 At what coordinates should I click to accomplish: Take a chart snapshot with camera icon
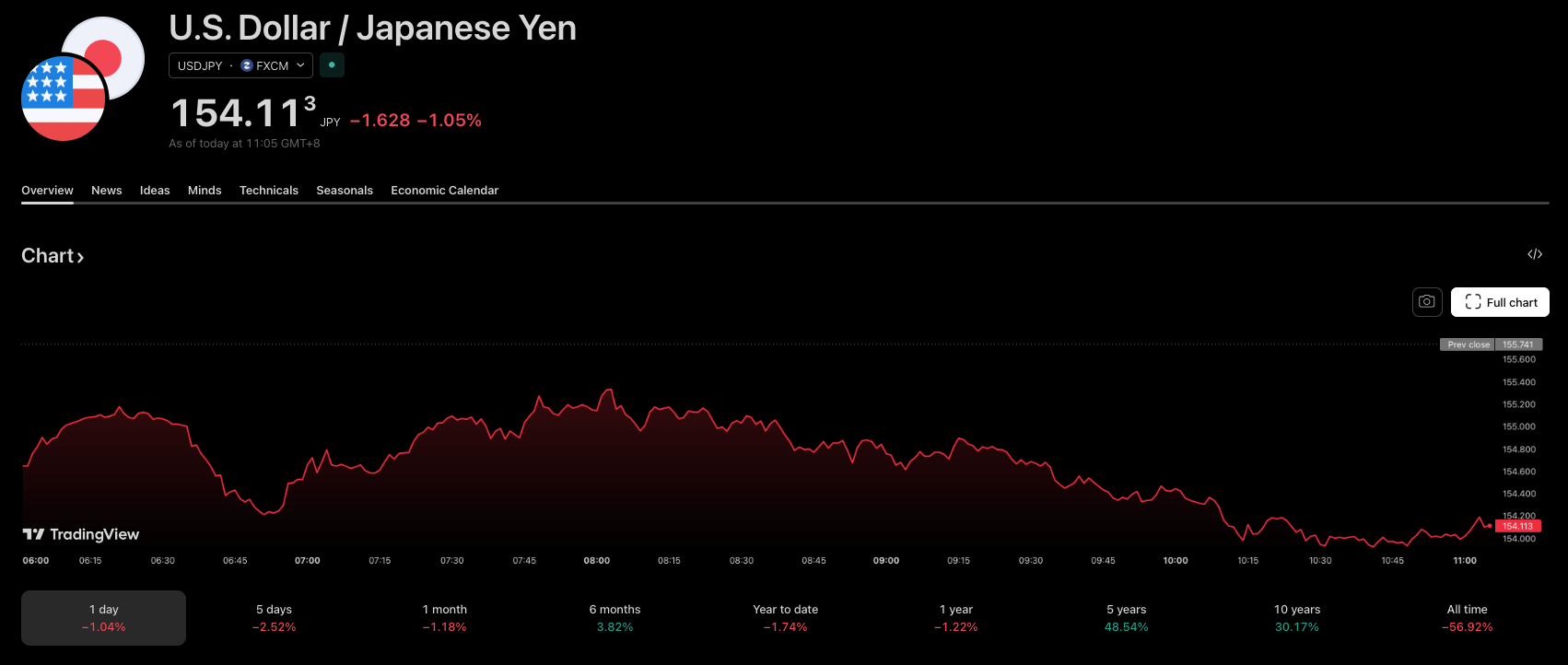1427,302
